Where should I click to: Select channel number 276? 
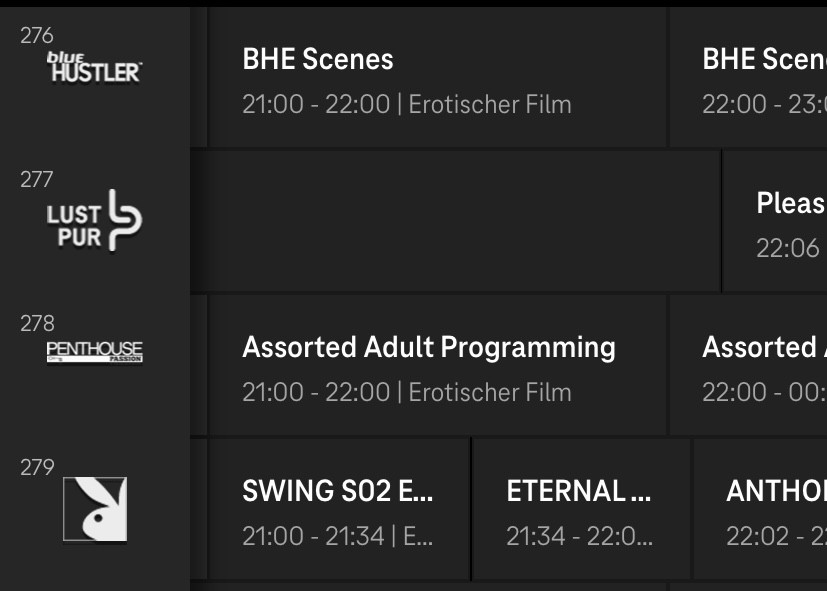pos(37,36)
